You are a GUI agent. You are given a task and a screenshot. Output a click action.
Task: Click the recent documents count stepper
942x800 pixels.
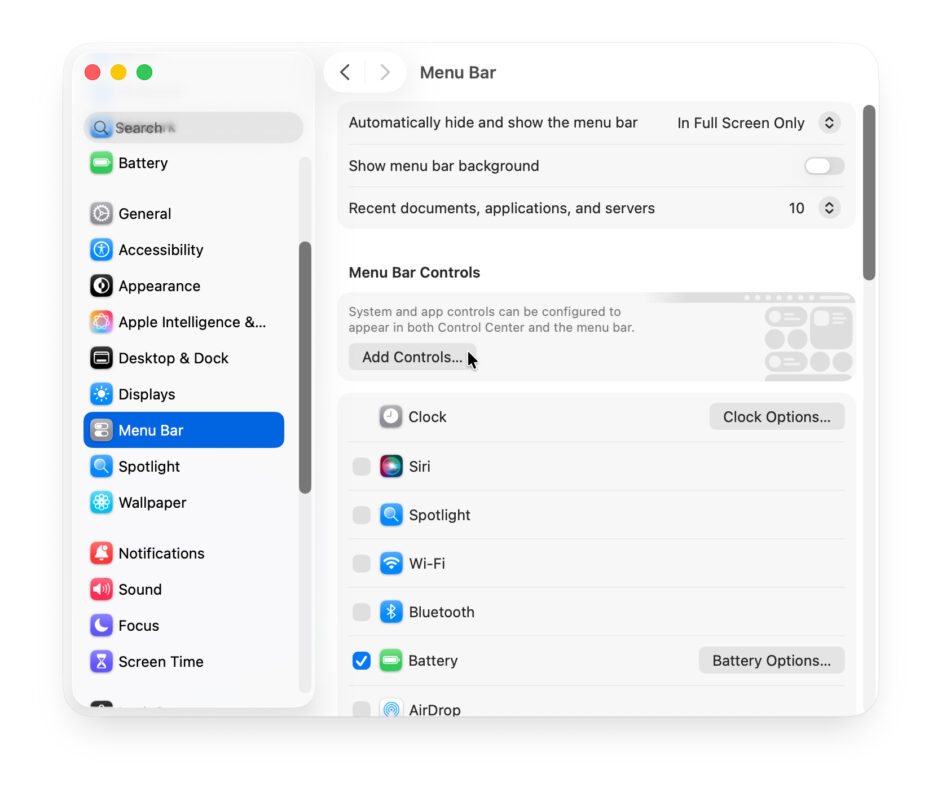point(828,208)
